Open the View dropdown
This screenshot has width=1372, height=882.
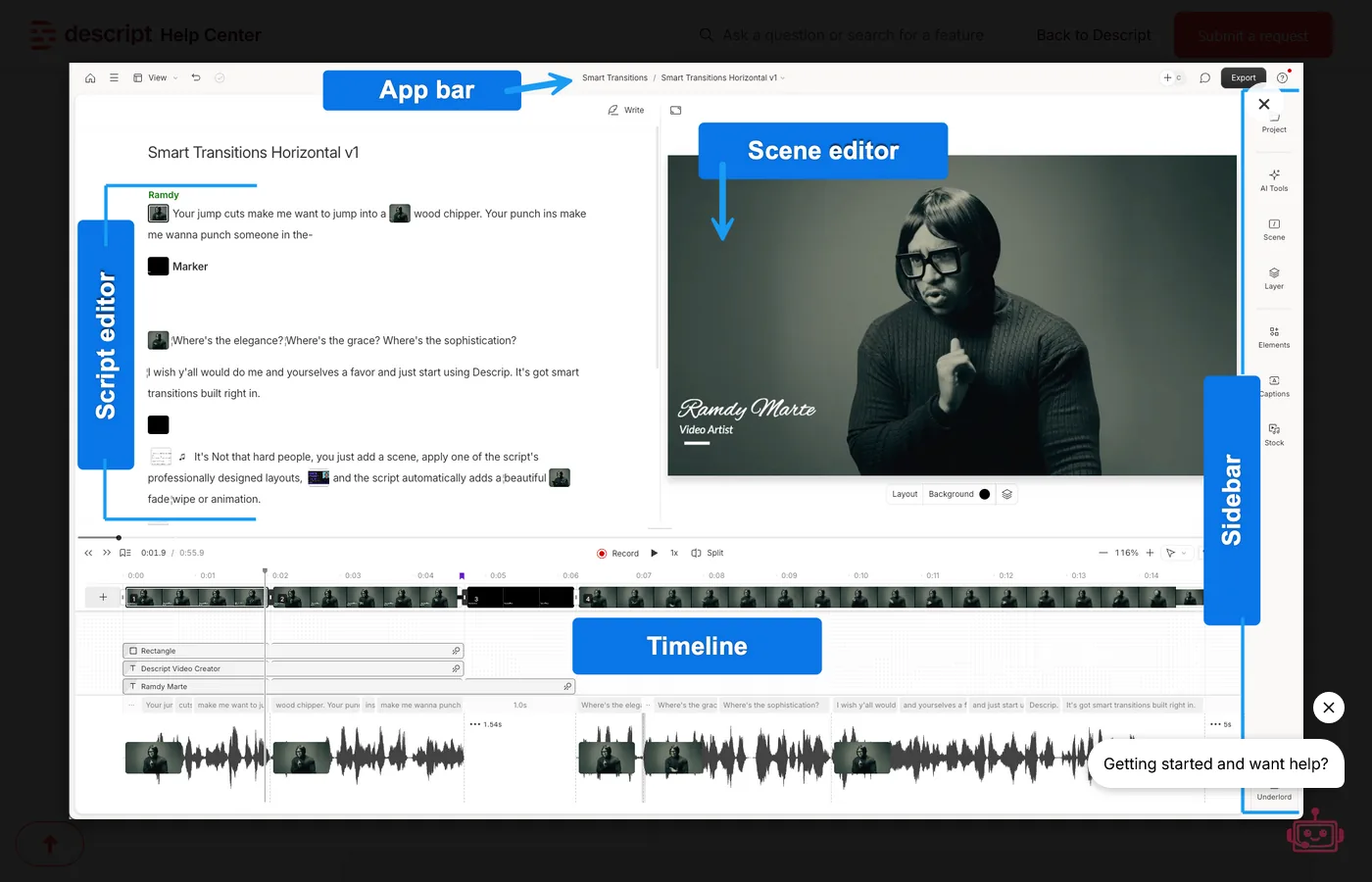coord(156,77)
